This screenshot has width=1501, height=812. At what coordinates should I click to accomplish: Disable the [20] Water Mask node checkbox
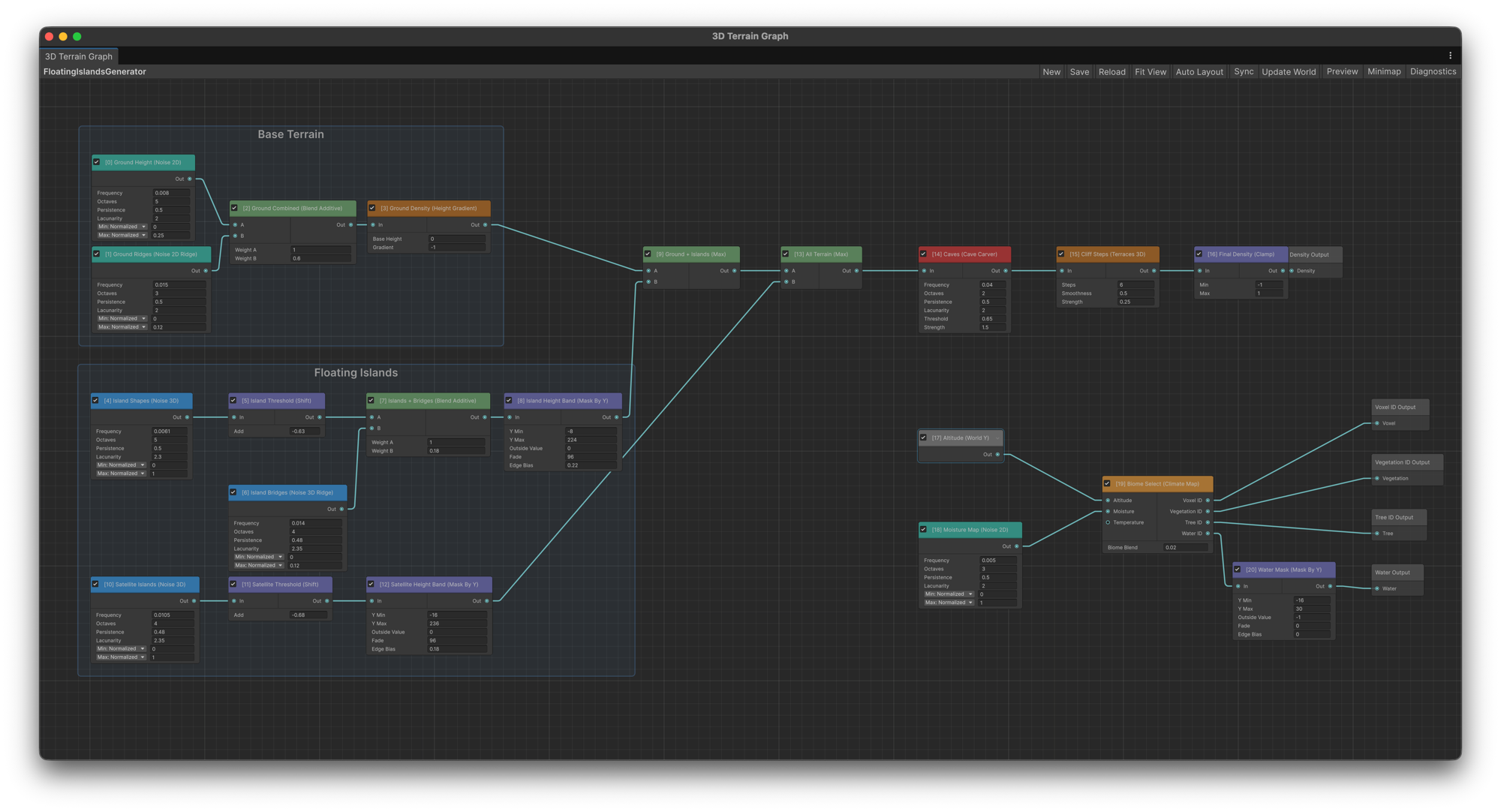pyautogui.click(x=1238, y=570)
